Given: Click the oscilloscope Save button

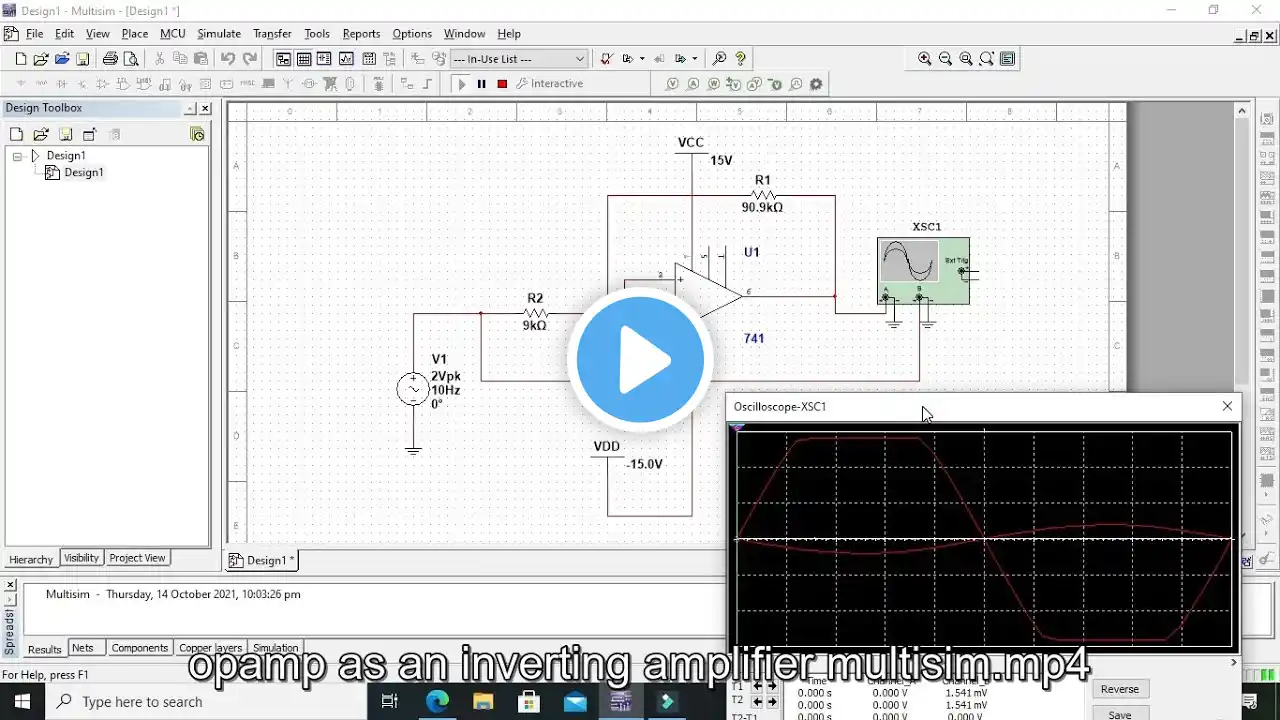Looking at the screenshot, I should click(x=1120, y=714).
